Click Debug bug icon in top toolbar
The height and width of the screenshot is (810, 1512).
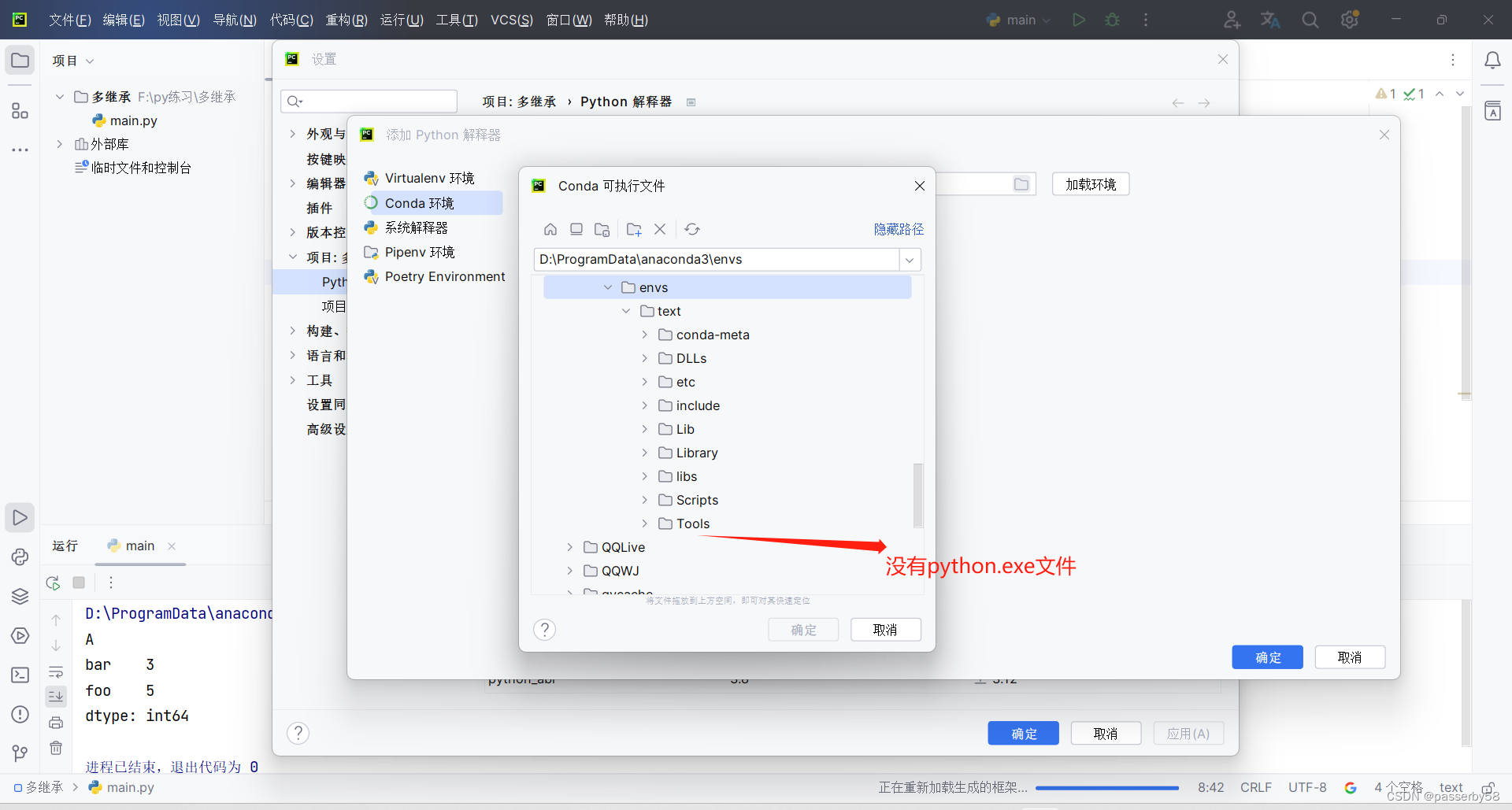tap(1112, 20)
